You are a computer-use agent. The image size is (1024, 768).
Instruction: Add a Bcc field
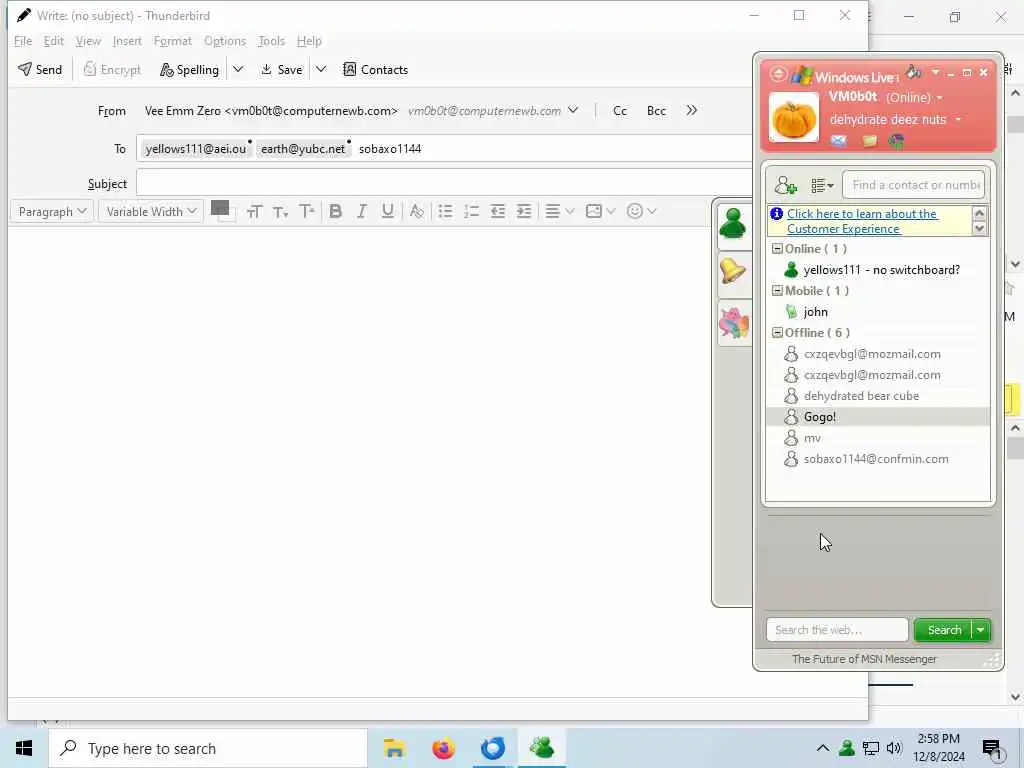pyautogui.click(x=656, y=110)
